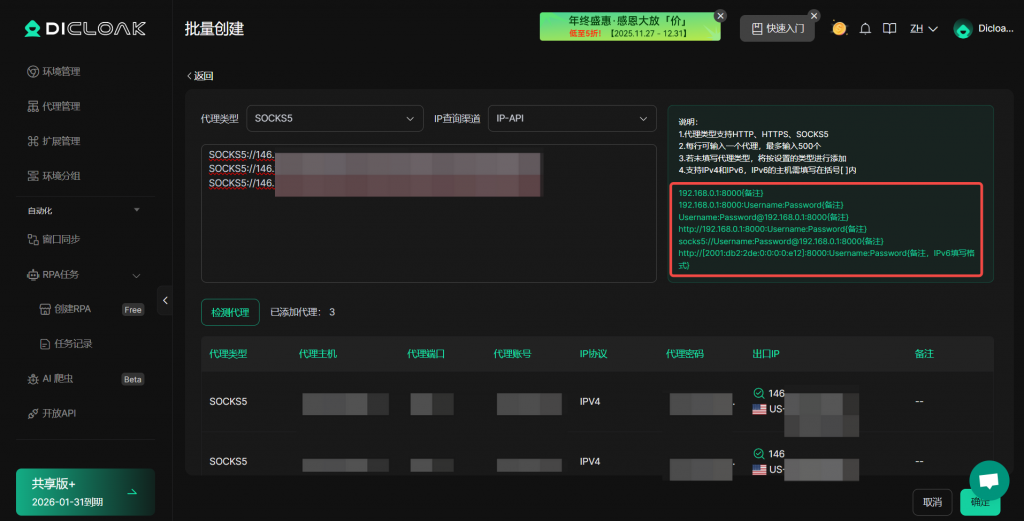Collapse the RPA任务 submenu
The height and width of the screenshot is (521, 1024).
point(136,275)
